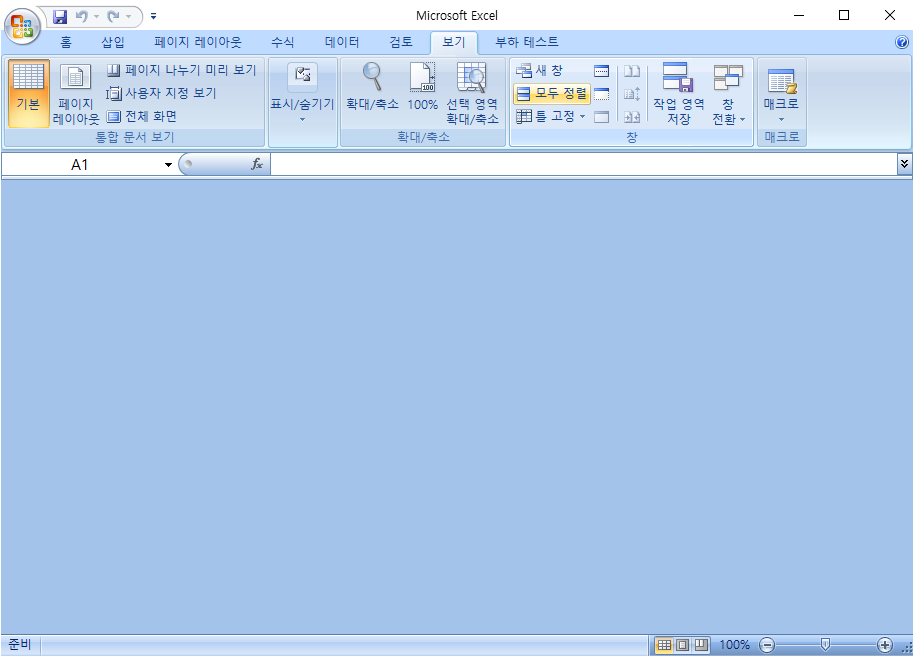Open the 매크로 dropdown arrow
This screenshot has width=914, height=657.
click(782, 120)
